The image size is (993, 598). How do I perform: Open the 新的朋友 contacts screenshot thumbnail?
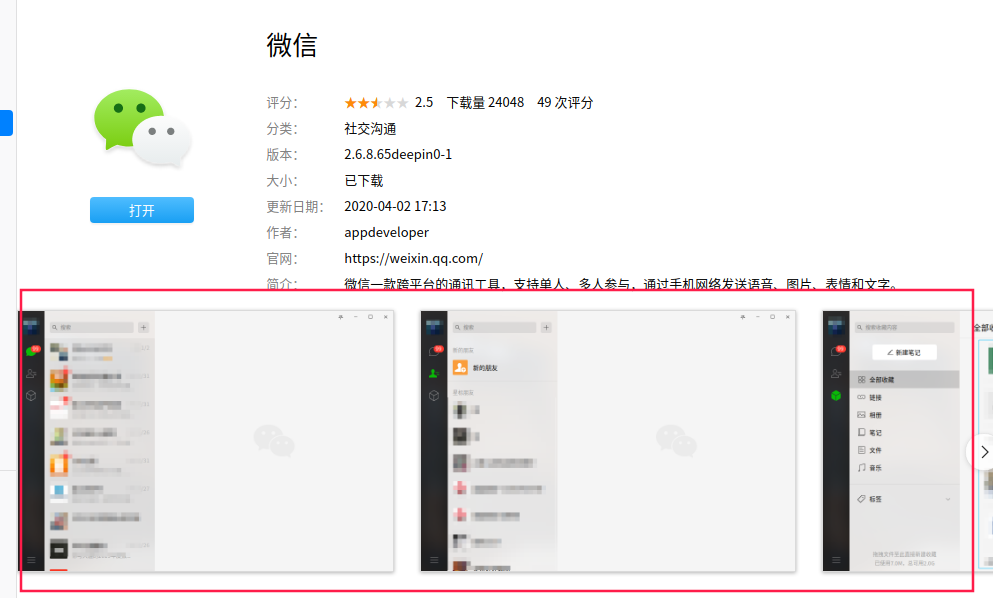tap(608, 441)
